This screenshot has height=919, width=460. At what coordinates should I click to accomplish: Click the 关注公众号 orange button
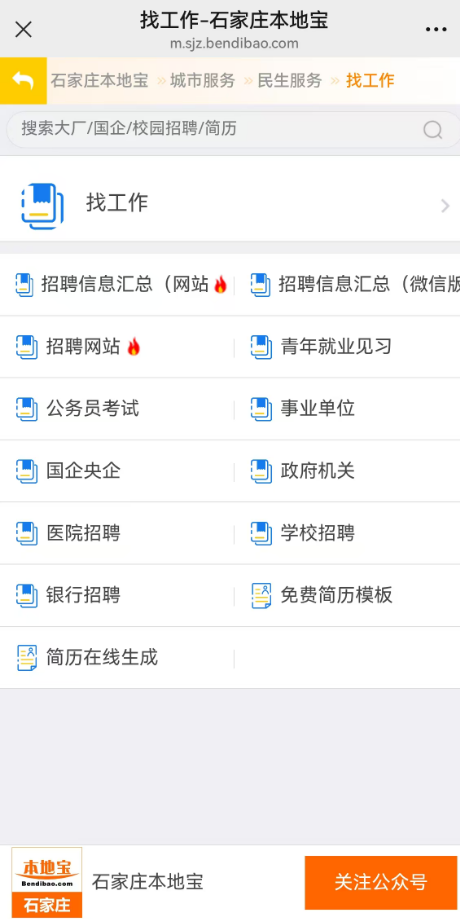[x=381, y=882]
